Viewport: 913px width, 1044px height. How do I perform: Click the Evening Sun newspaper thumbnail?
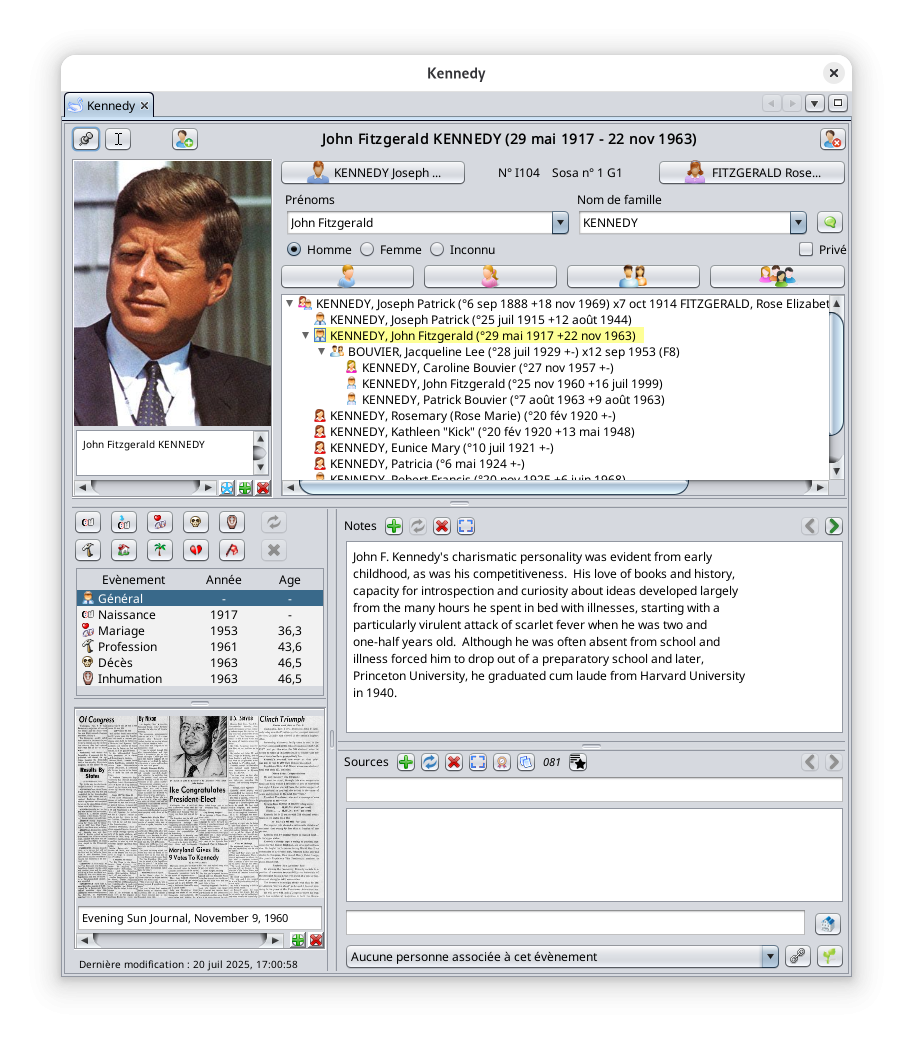click(200, 808)
